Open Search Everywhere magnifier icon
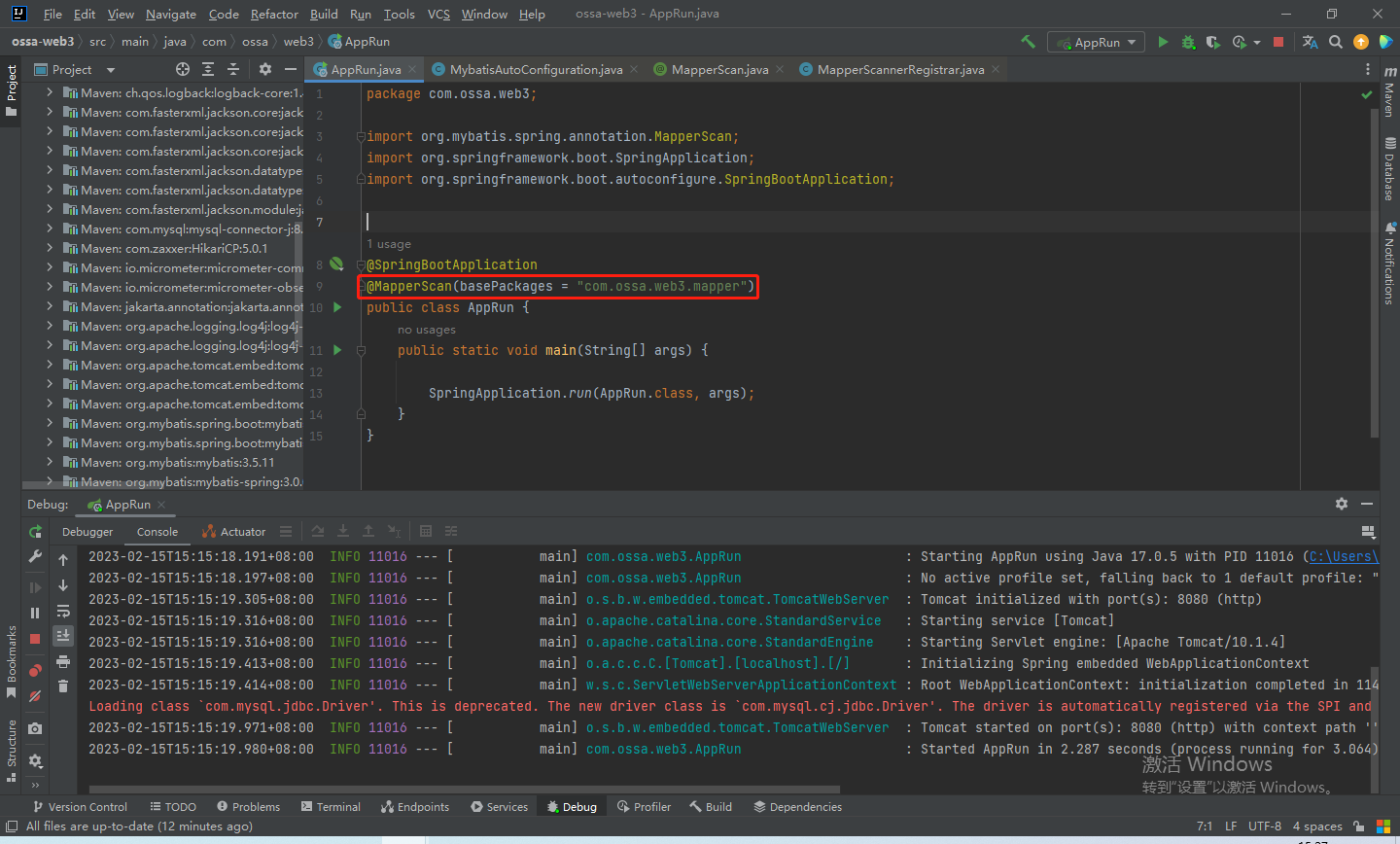This screenshot has width=1400, height=844. 1336,42
